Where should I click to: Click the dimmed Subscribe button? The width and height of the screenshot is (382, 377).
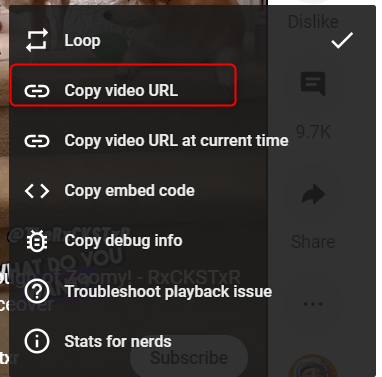click(x=189, y=357)
